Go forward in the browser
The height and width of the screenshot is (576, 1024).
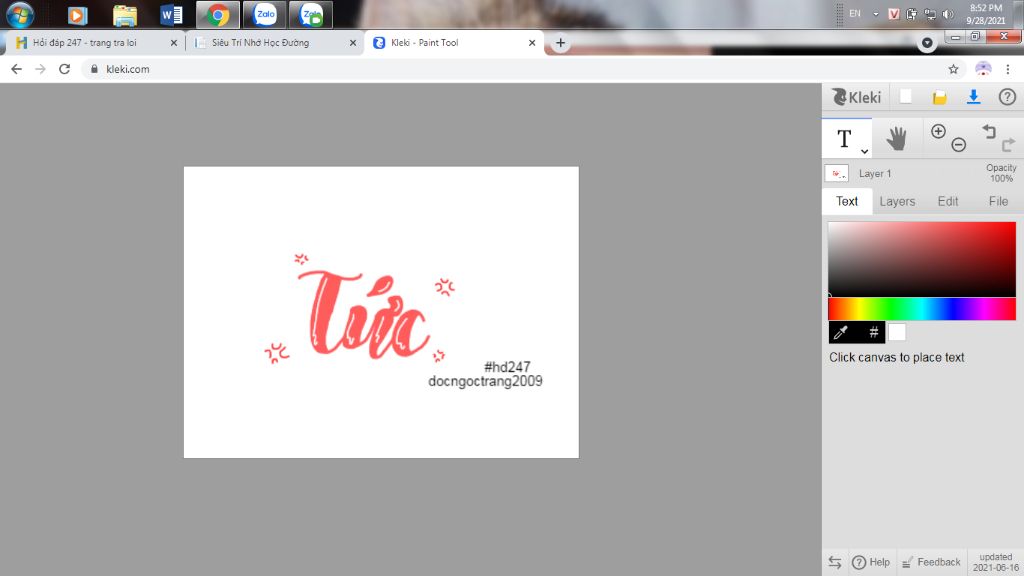[40, 69]
